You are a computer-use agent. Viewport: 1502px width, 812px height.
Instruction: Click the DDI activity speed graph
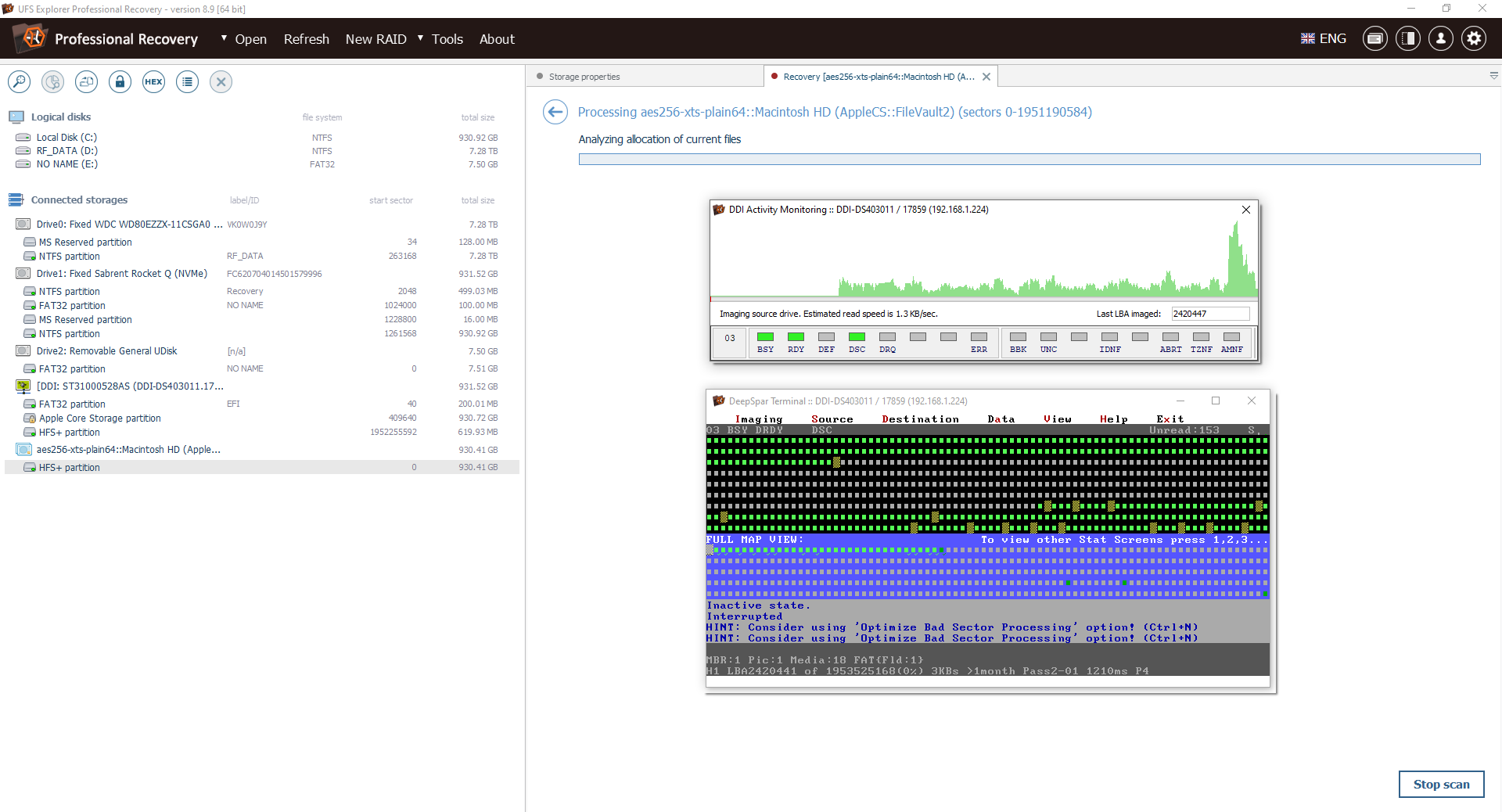coord(984,260)
